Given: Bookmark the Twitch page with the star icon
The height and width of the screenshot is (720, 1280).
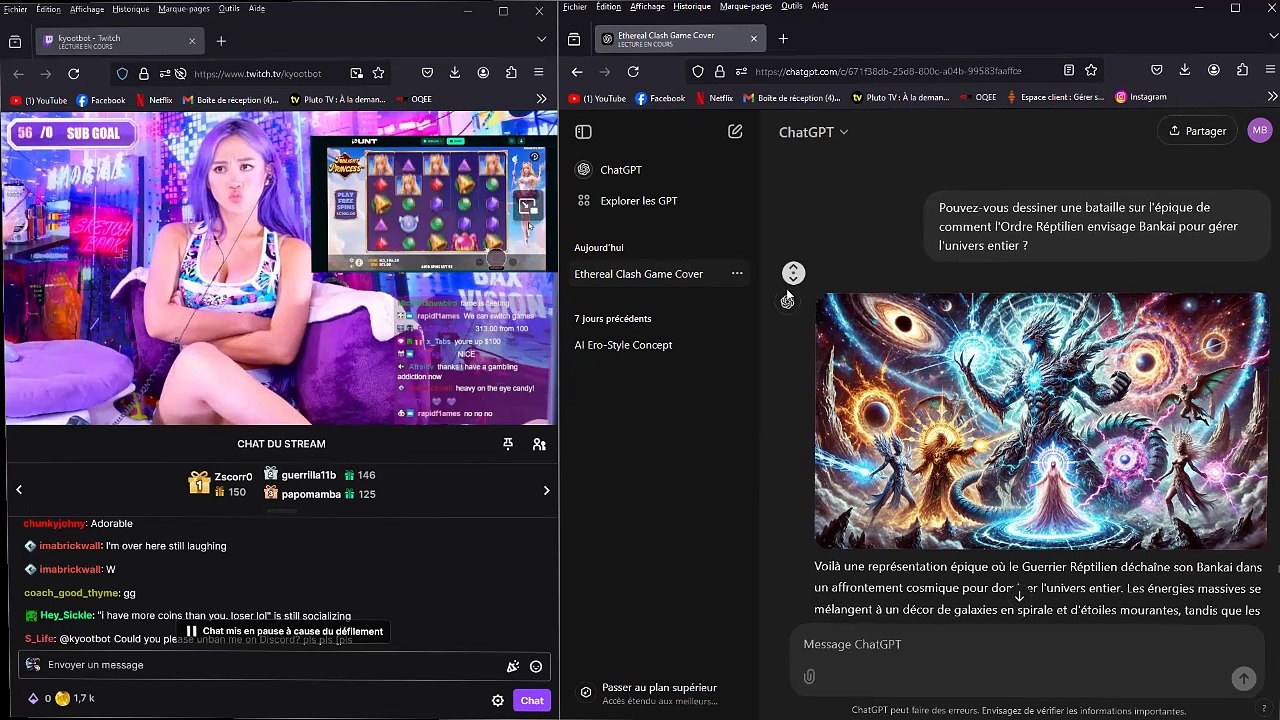Looking at the screenshot, I should point(378,73).
